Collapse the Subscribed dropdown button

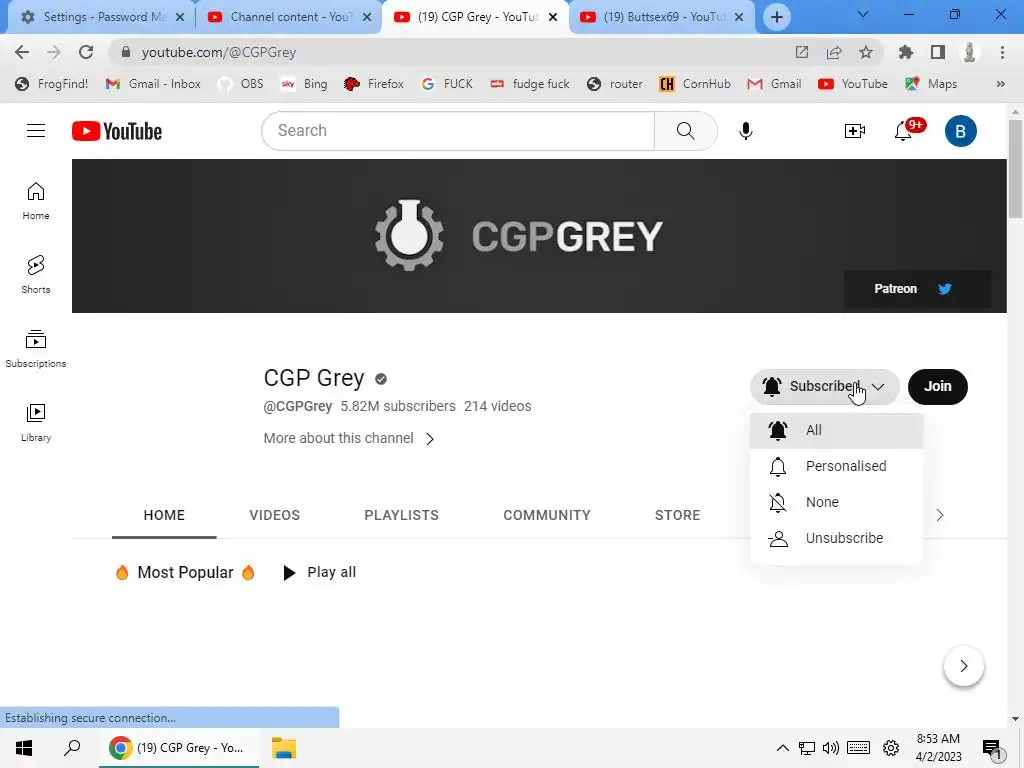coord(824,387)
